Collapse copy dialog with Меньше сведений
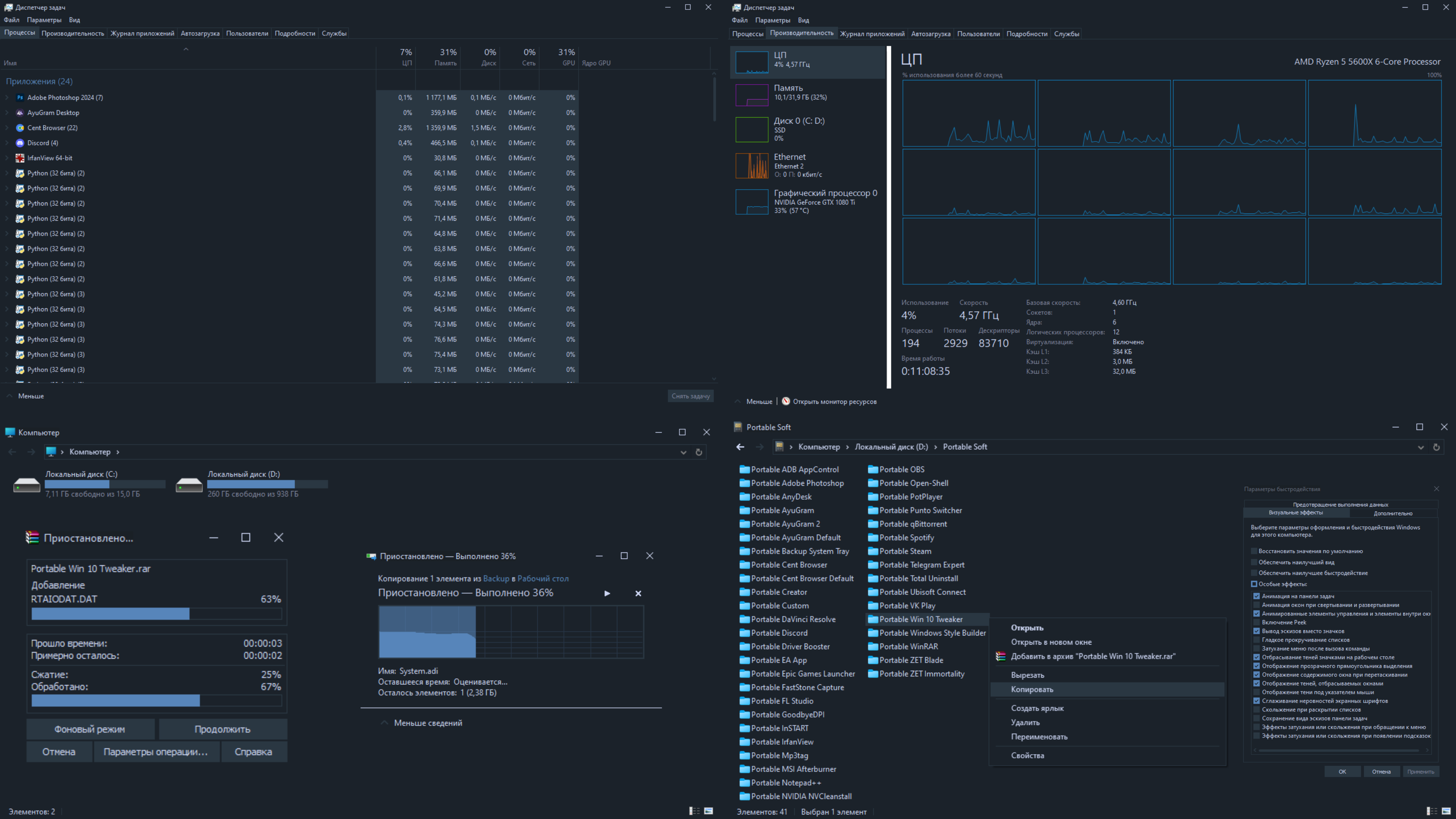The width and height of the screenshot is (1456, 819). [422, 723]
